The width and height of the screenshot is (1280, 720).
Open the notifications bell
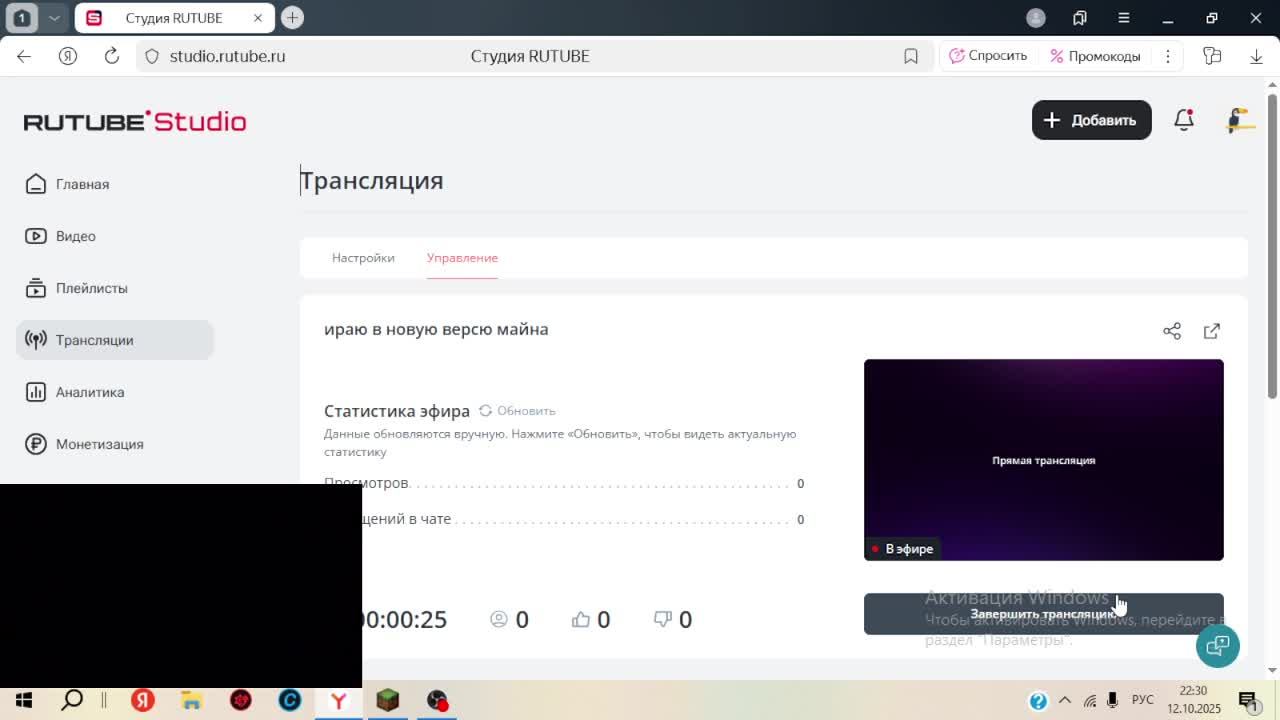[1184, 120]
